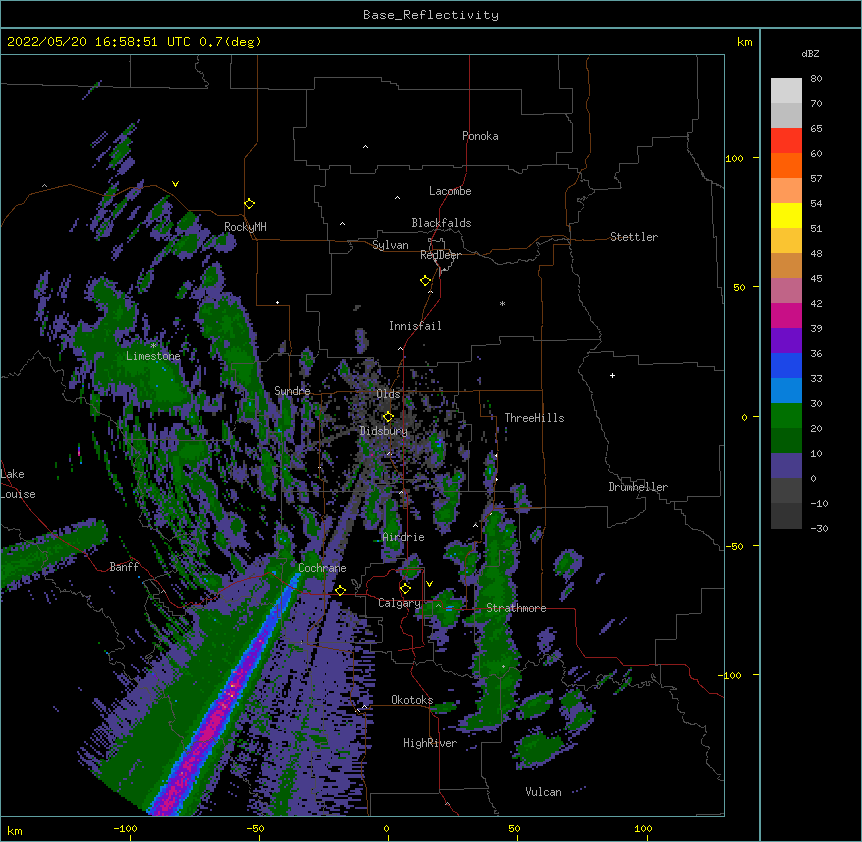This screenshot has height=842, width=862.
Task: Click the Sundre town label
Action: [x=292, y=391]
